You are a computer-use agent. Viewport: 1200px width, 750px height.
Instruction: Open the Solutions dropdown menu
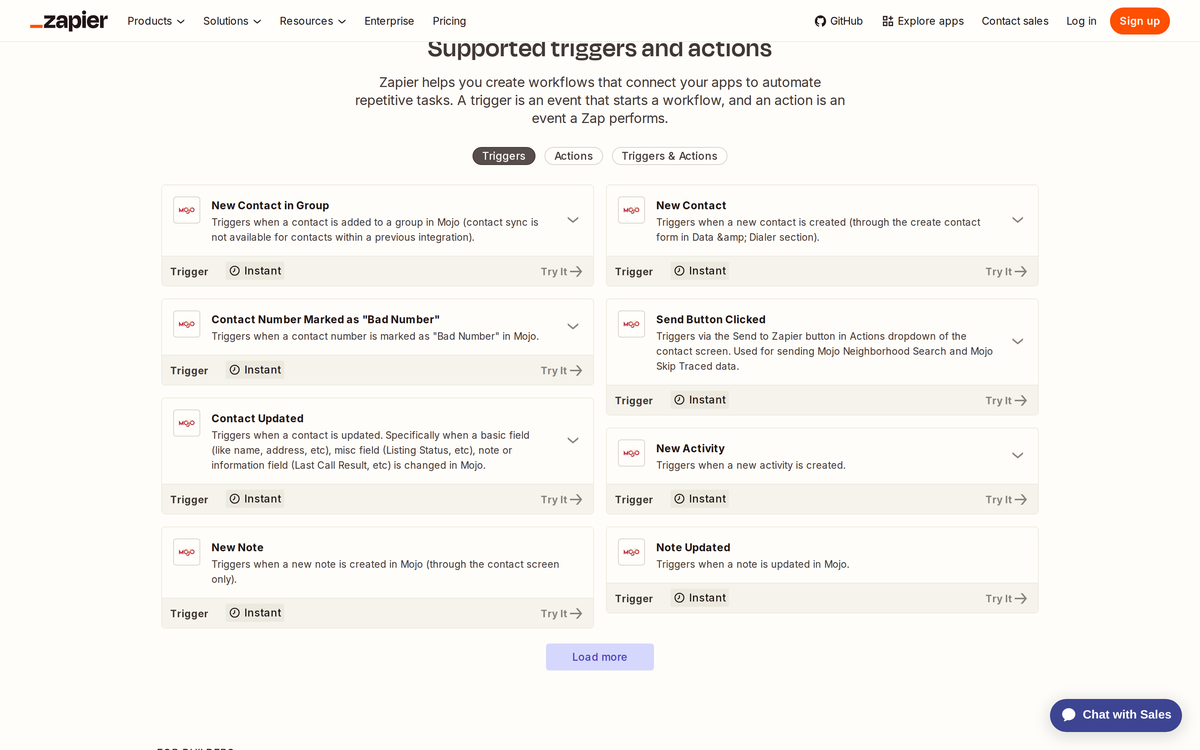pyautogui.click(x=232, y=21)
